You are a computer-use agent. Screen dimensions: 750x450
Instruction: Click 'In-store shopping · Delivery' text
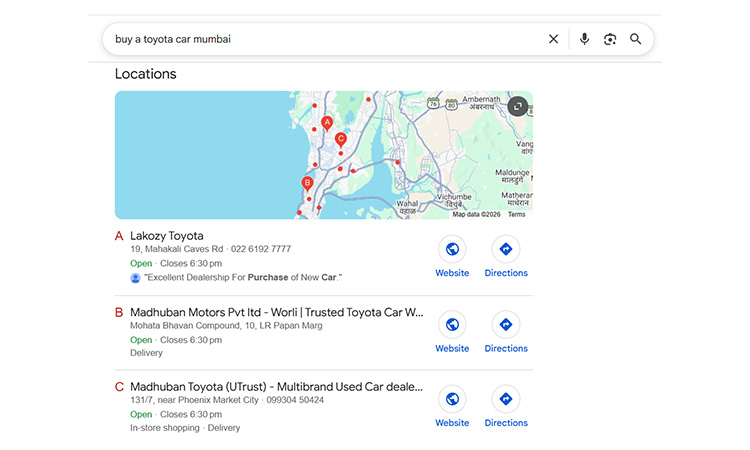coord(185,428)
